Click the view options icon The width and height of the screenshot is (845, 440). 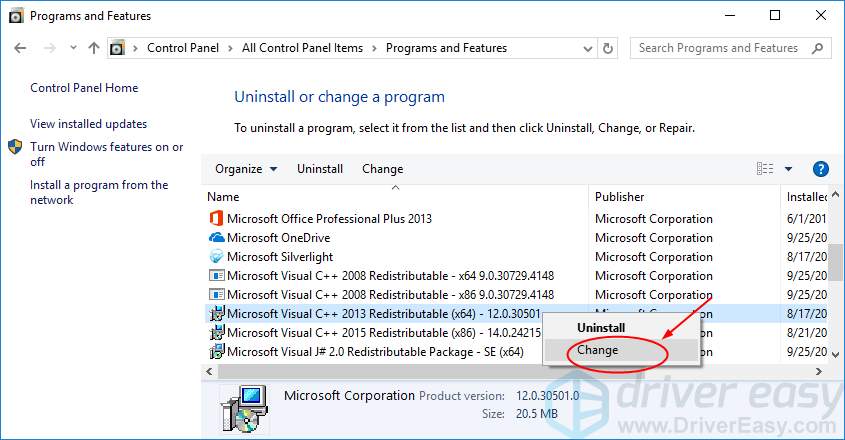pyautogui.click(x=765, y=169)
